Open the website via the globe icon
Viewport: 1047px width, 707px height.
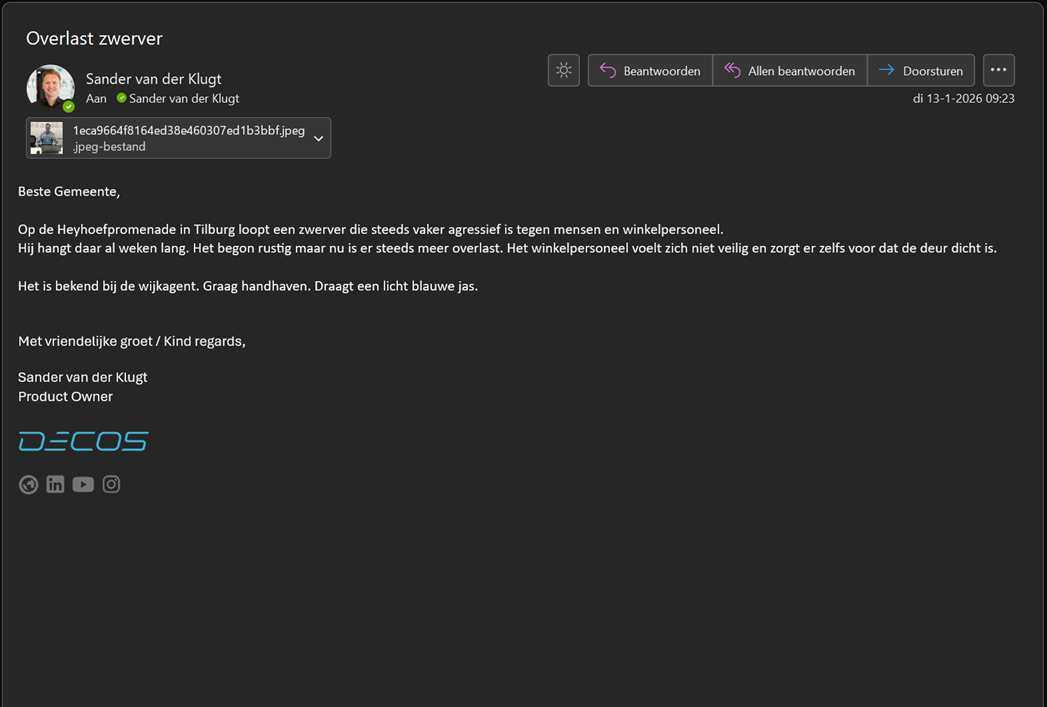tap(28, 484)
